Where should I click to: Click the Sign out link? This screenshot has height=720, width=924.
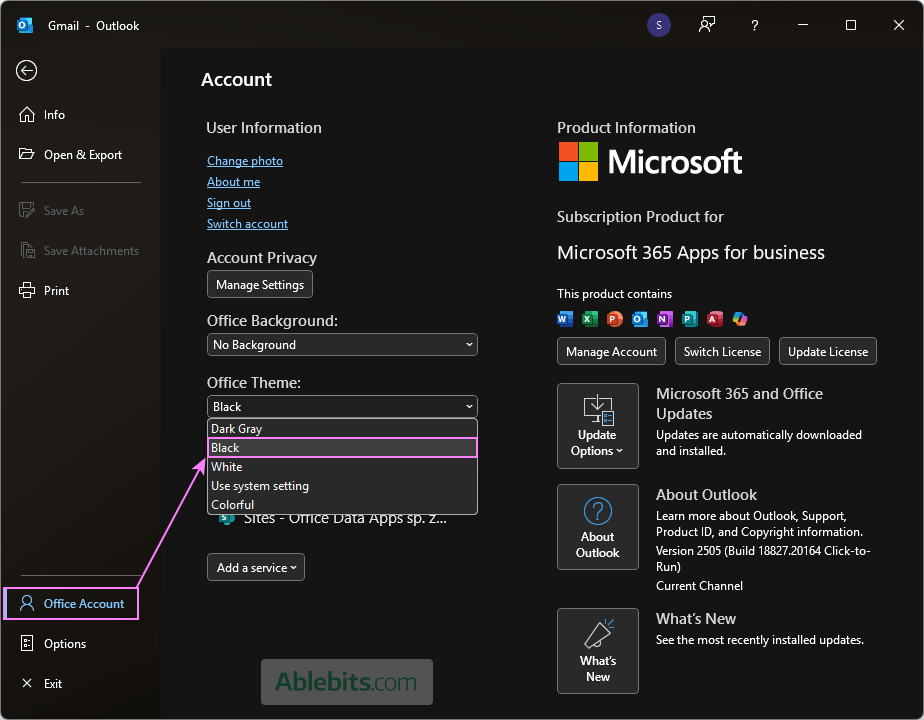229,203
